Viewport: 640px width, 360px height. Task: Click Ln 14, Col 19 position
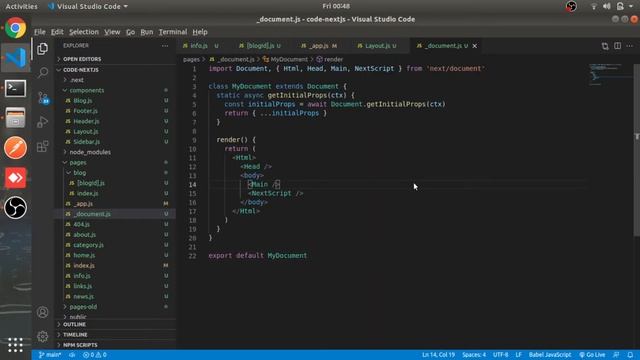(x=438, y=355)
